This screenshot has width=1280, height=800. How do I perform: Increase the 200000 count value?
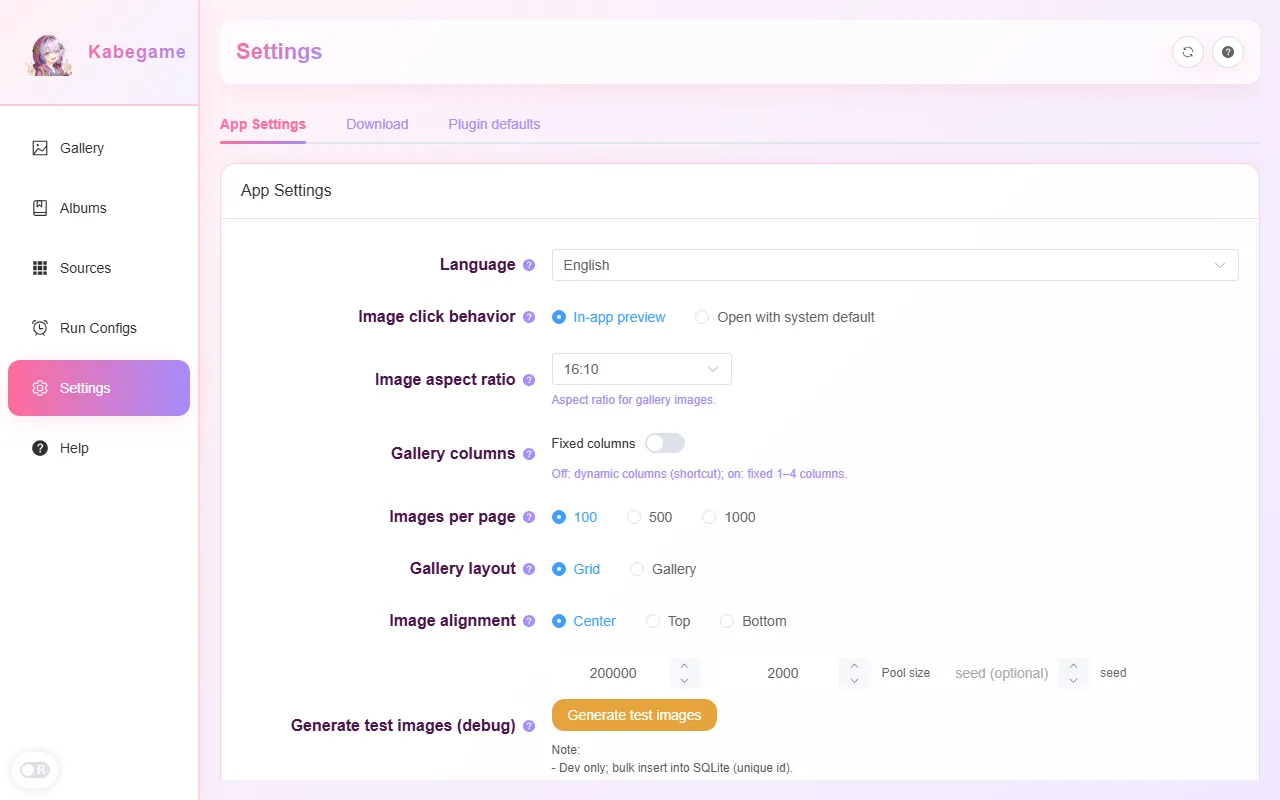[684, 666]
